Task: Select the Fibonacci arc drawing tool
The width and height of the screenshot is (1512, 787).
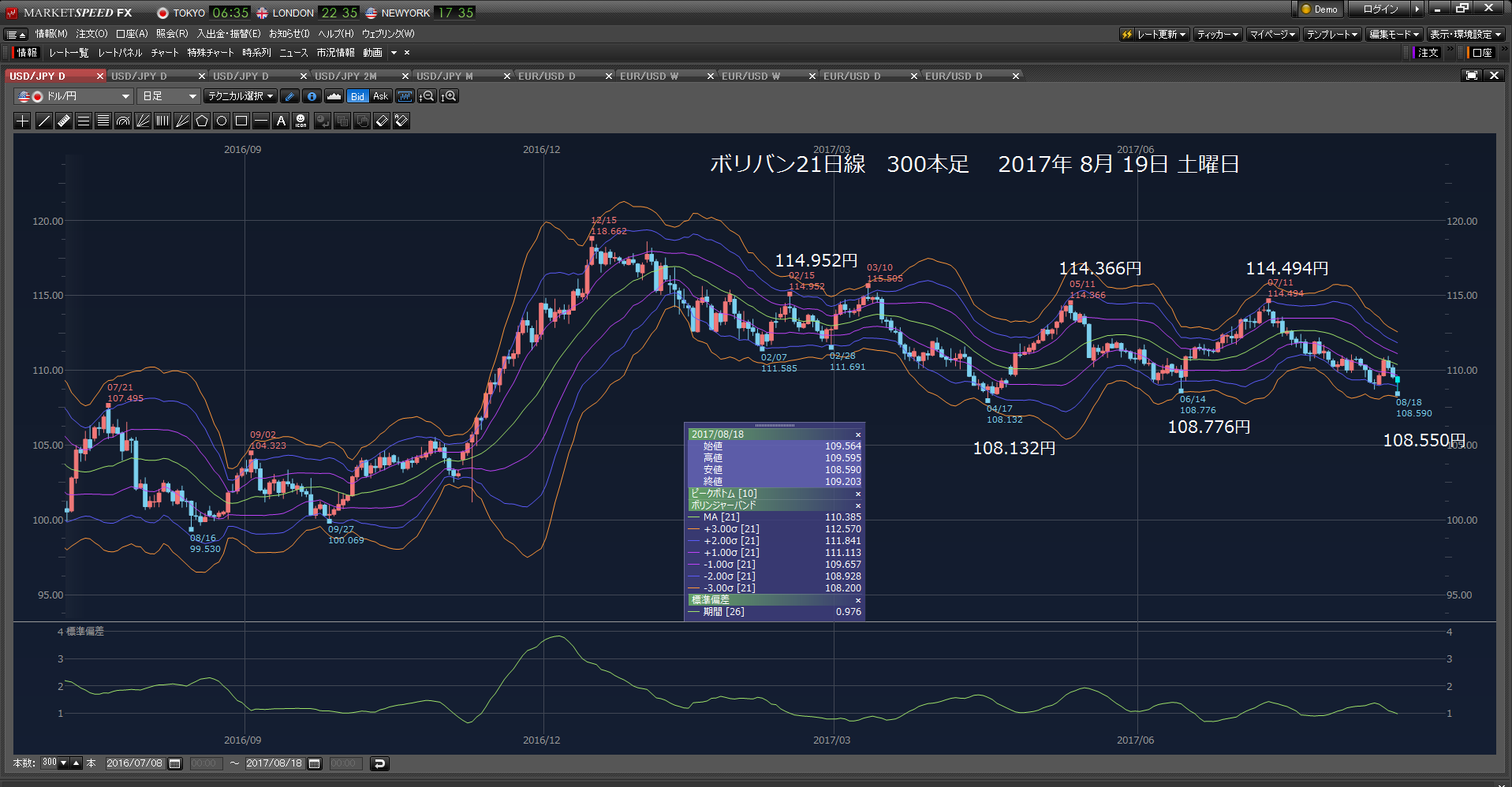Action: tap(122, 121)
